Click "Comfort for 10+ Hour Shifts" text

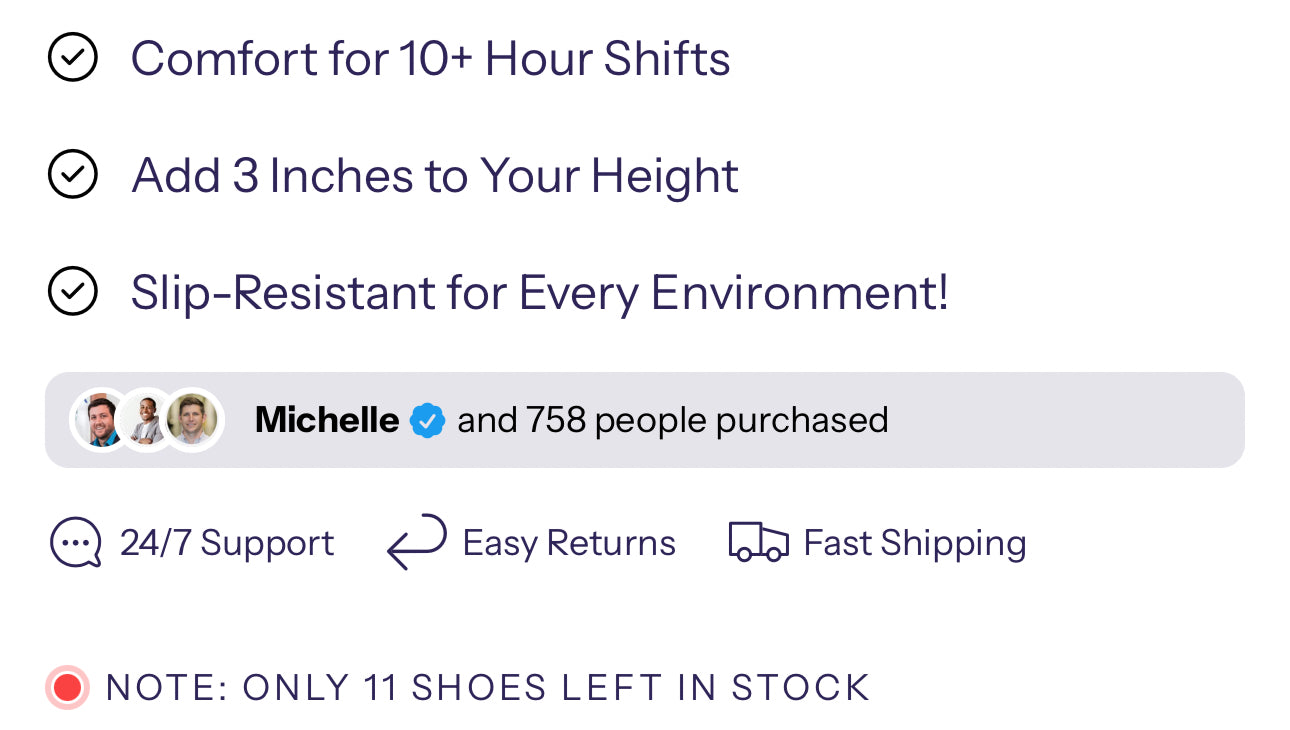pyautogui.click(x=431, y=59)
